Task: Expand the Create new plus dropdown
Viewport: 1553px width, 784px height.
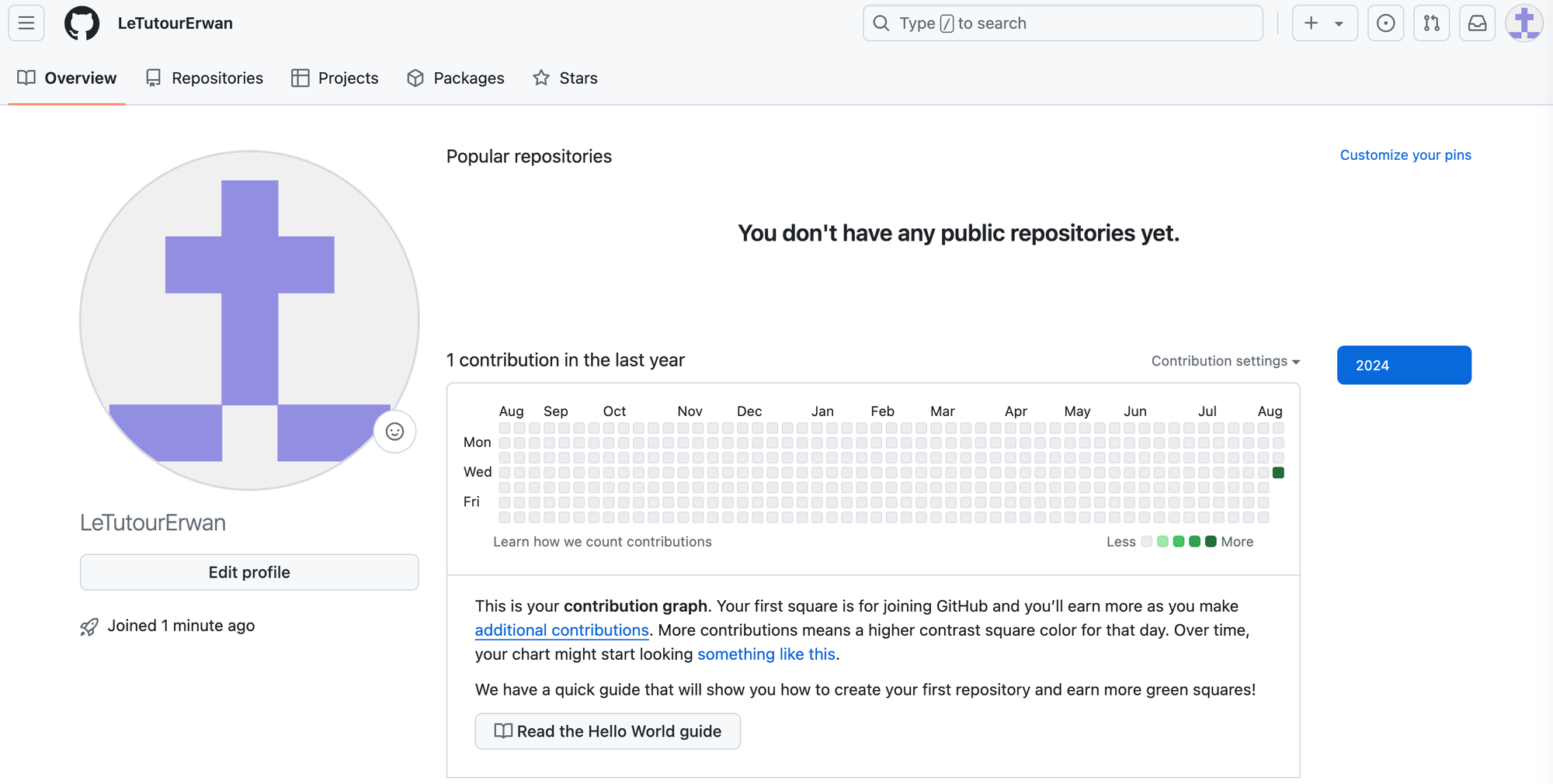Action: 1324,23
